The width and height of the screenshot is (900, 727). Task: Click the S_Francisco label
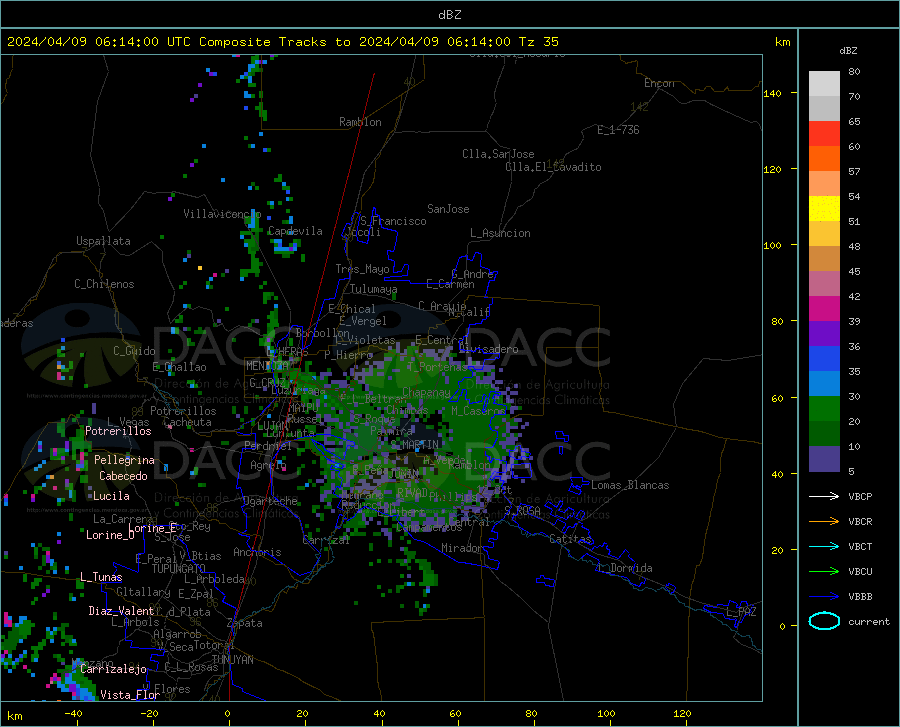[393, 221]
